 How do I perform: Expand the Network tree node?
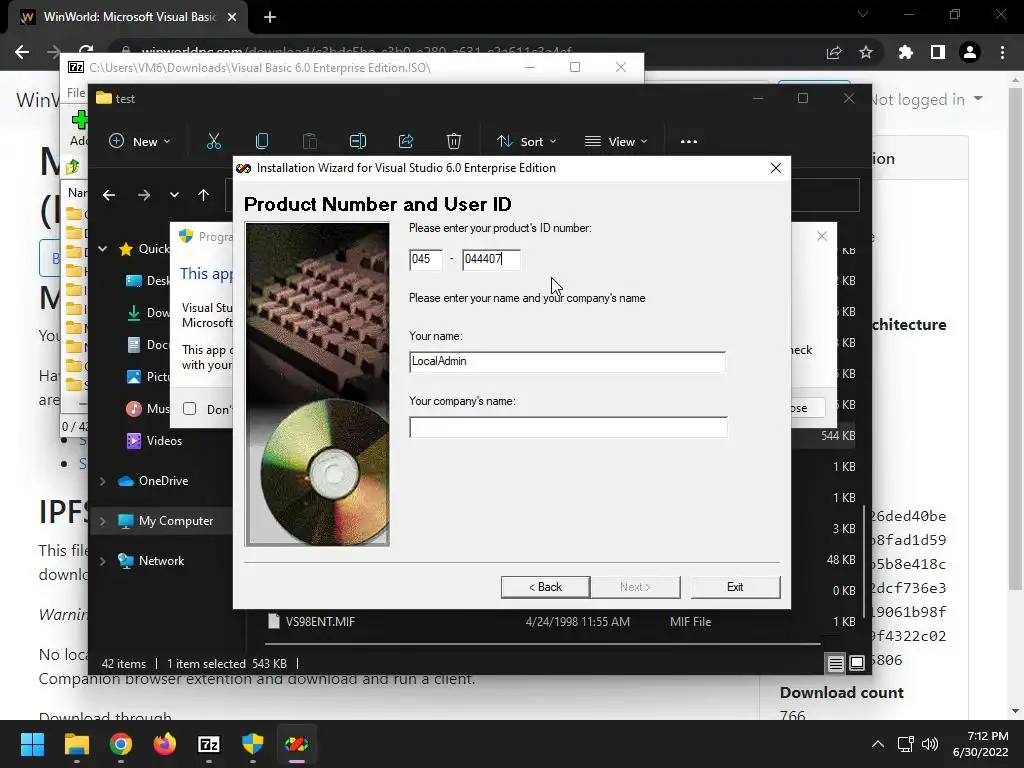coord(103,561)
